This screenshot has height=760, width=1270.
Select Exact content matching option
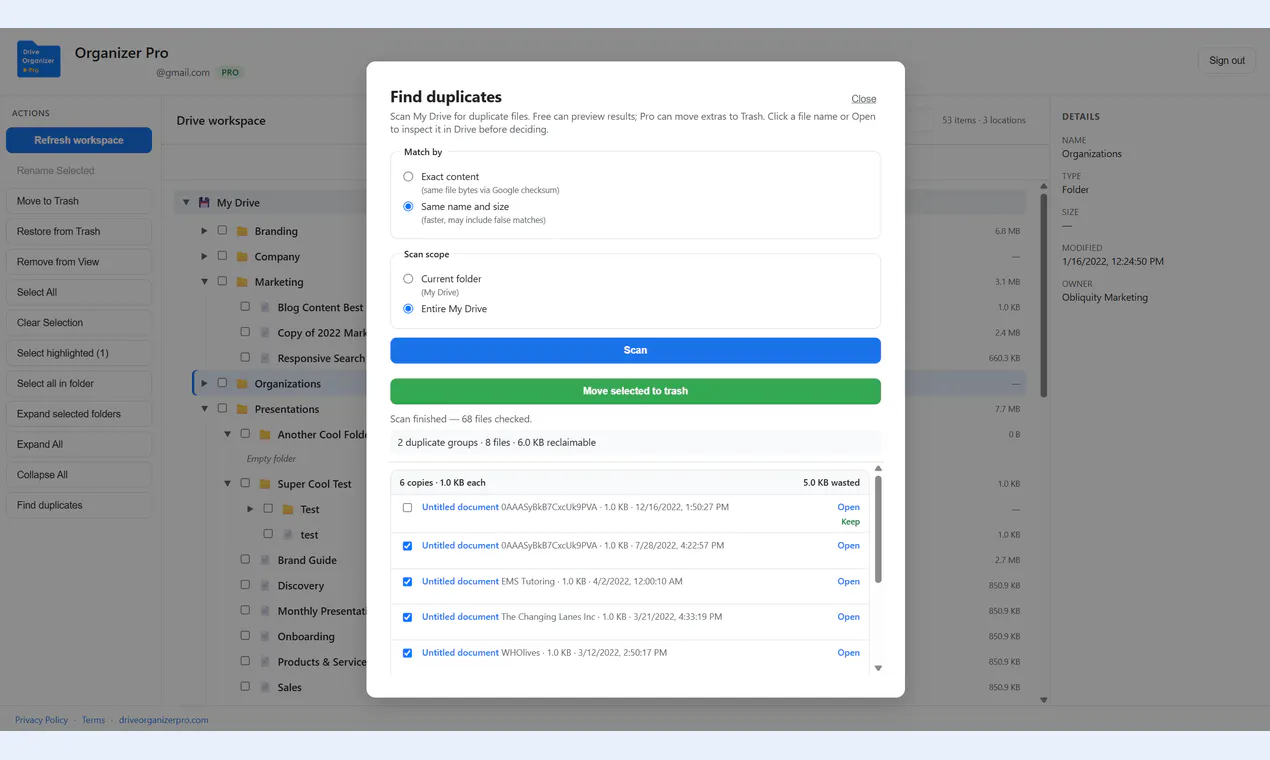pyautogui.click(x=408, y=176)
